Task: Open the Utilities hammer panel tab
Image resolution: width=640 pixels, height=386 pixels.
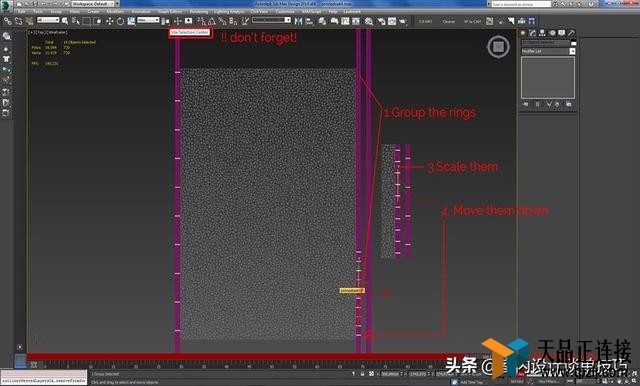Action: 571,33
